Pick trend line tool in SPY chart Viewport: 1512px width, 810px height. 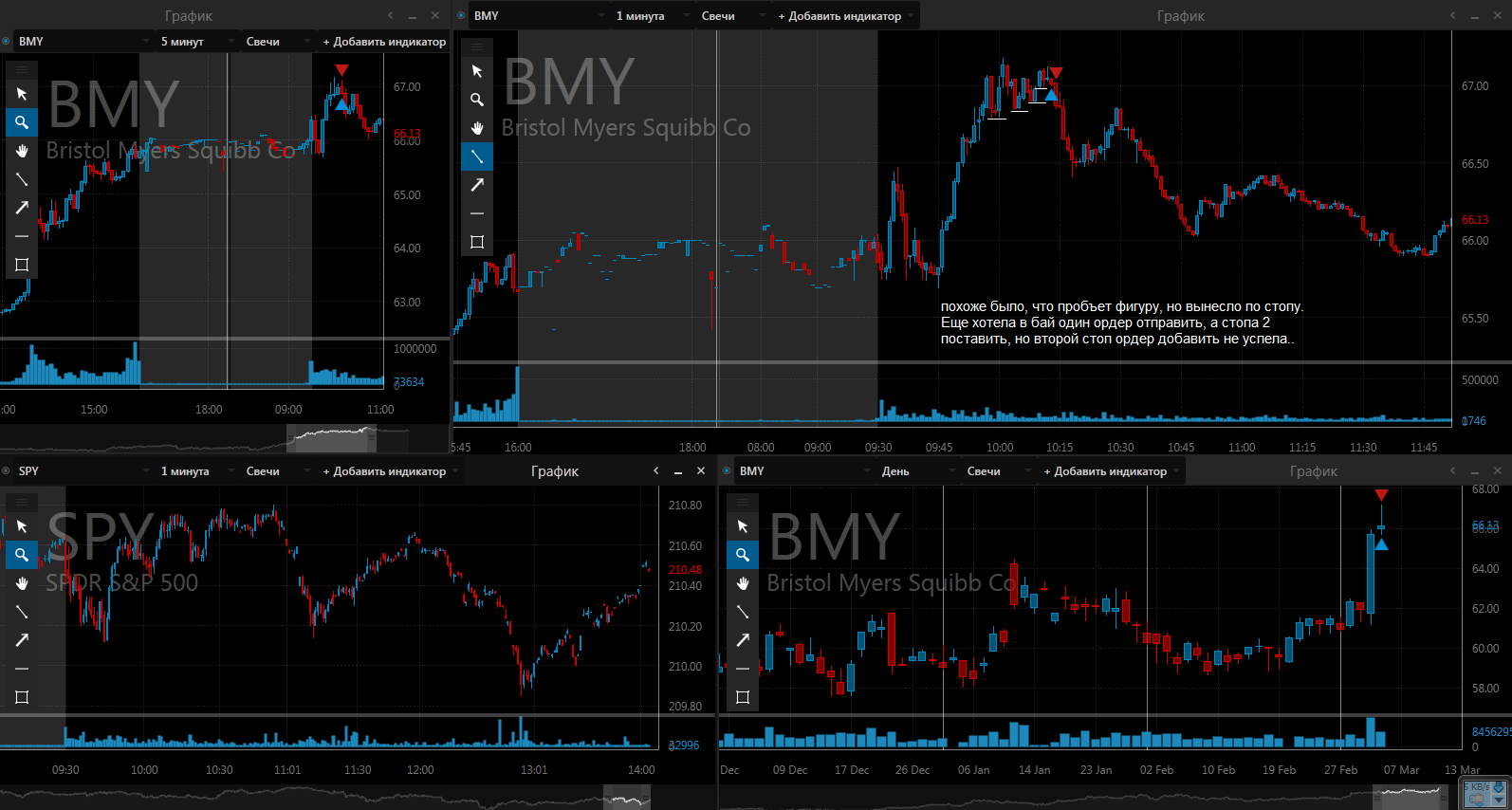[22, 612]
